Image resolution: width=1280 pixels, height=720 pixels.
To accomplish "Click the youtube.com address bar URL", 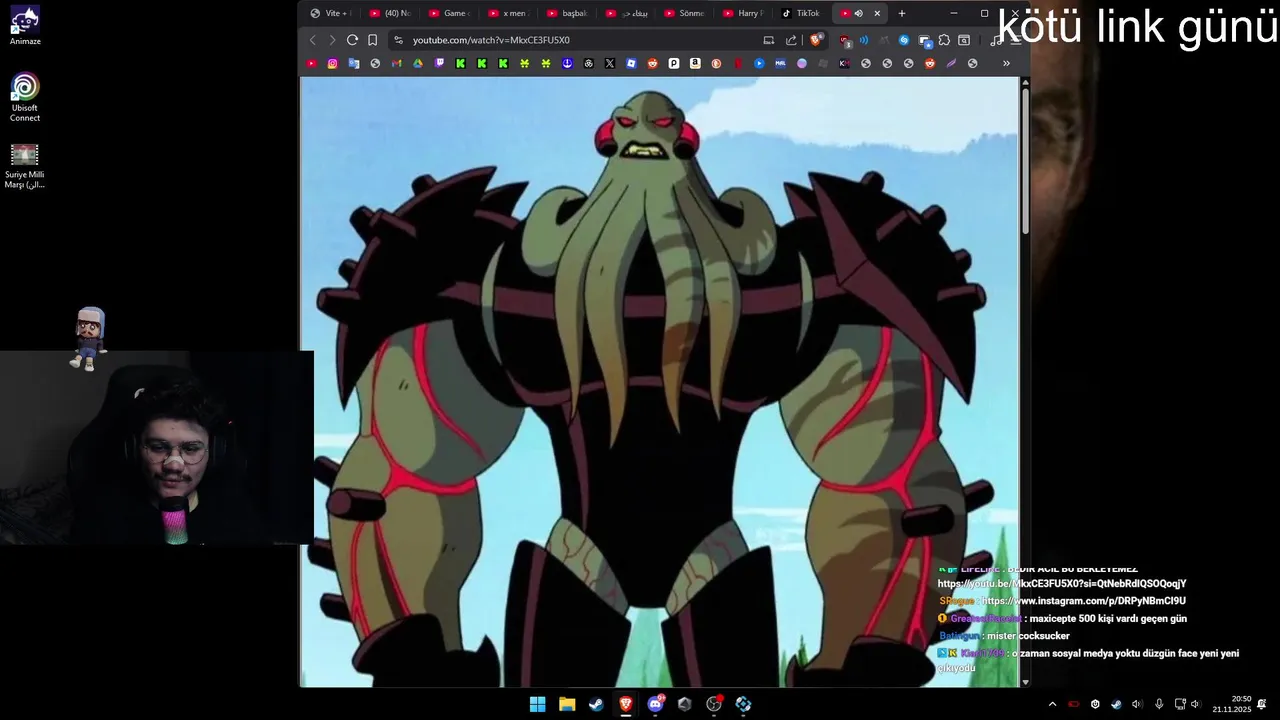I will click(491, 40).
